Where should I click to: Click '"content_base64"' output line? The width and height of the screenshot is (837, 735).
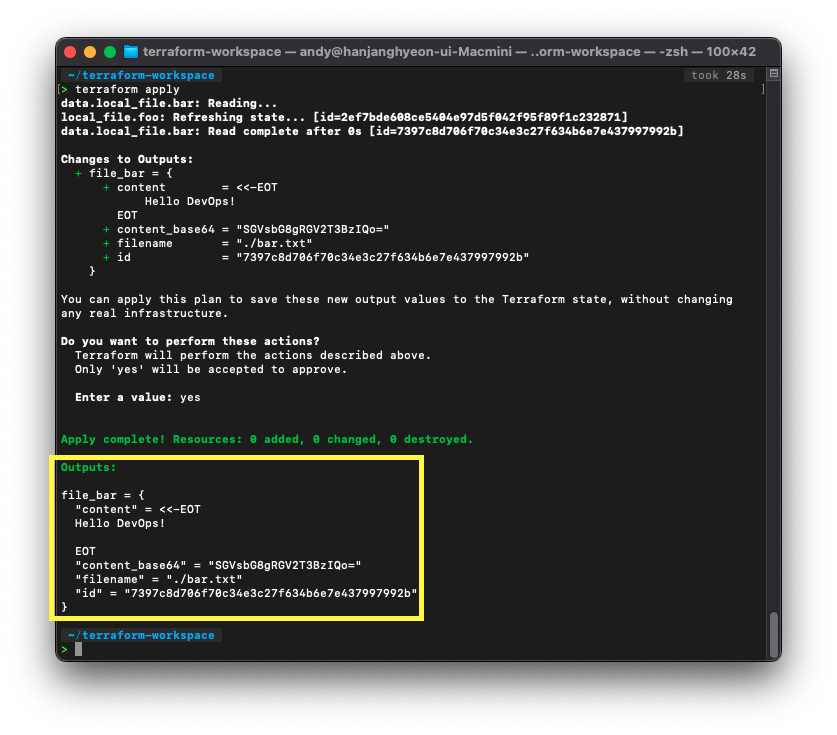click(218, 565)
